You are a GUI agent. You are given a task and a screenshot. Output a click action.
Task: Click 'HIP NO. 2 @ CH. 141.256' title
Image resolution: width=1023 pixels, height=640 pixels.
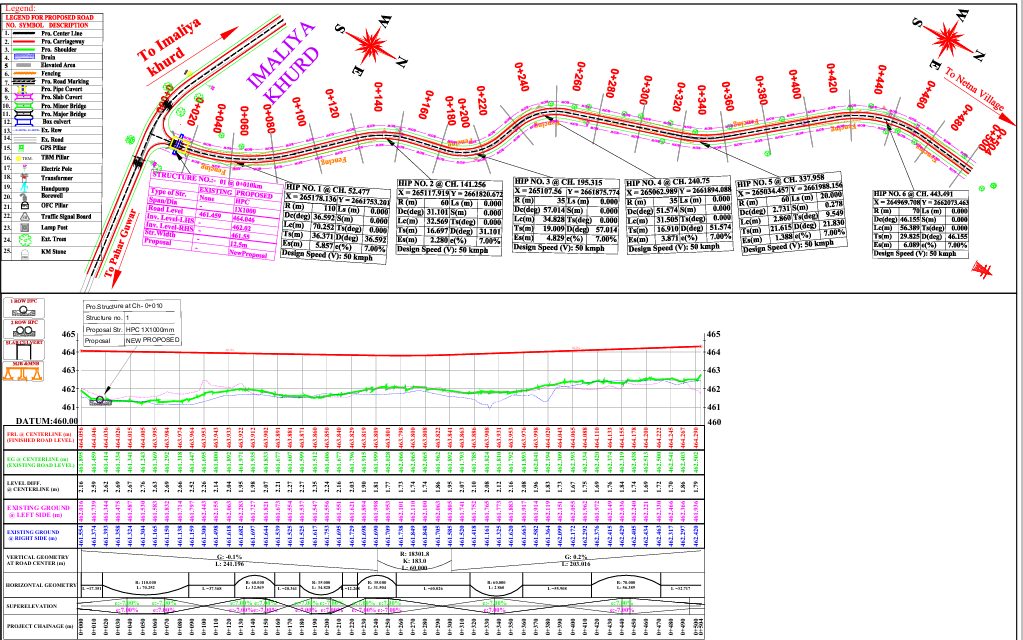442,184
